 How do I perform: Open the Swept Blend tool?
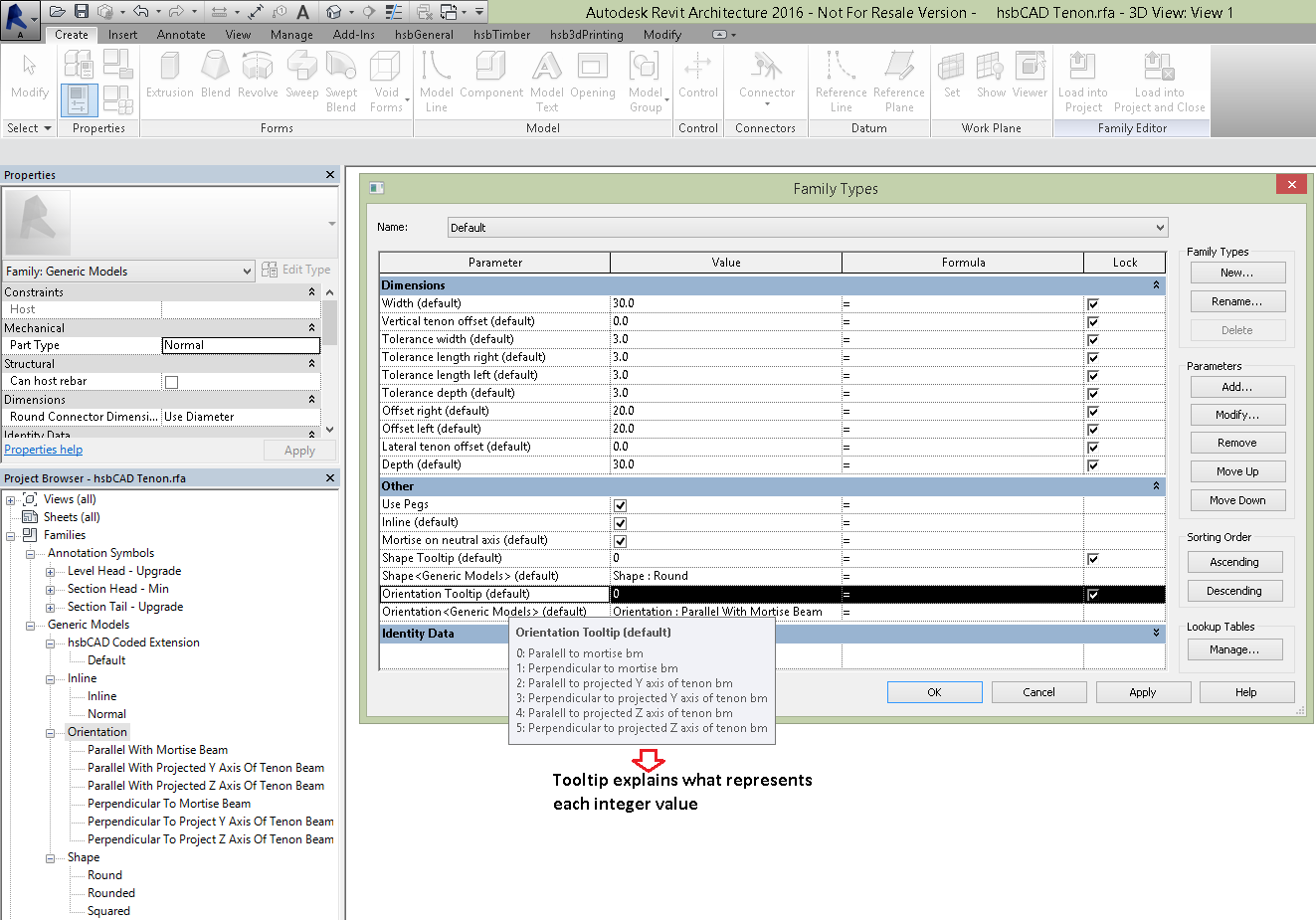point(341,80)
